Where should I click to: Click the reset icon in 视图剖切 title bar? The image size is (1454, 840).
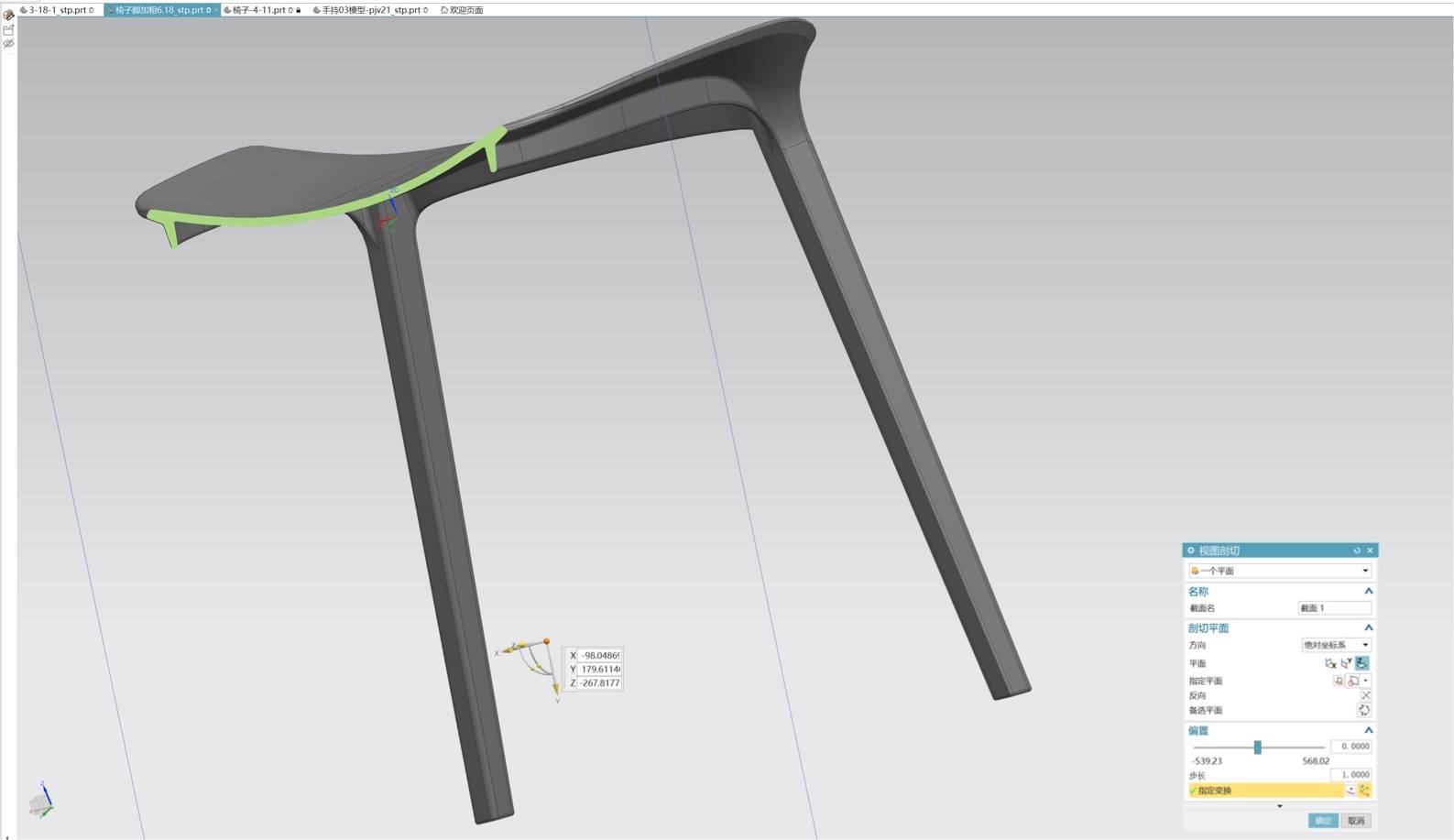pos(1357,551)
